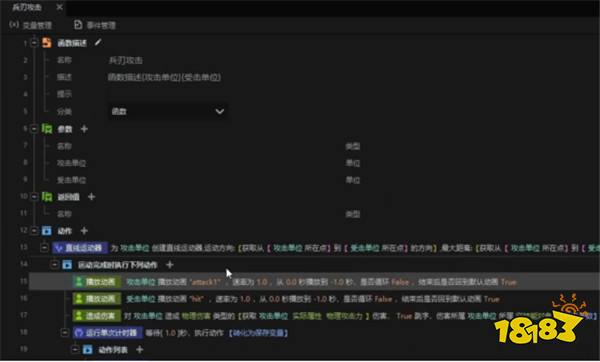
Task: Collapse the 参数 section on line 6
Action: 34,129
